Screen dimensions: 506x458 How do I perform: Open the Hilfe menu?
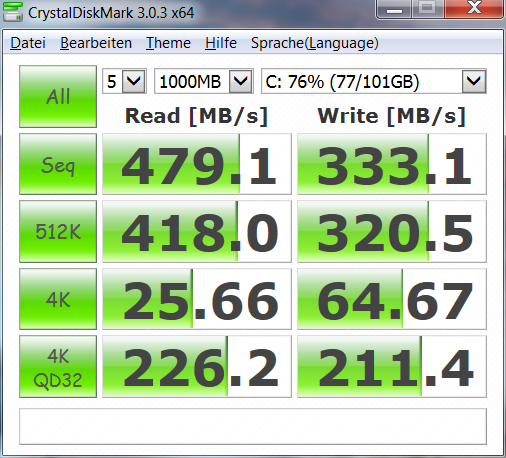click(x=221, y=43)
